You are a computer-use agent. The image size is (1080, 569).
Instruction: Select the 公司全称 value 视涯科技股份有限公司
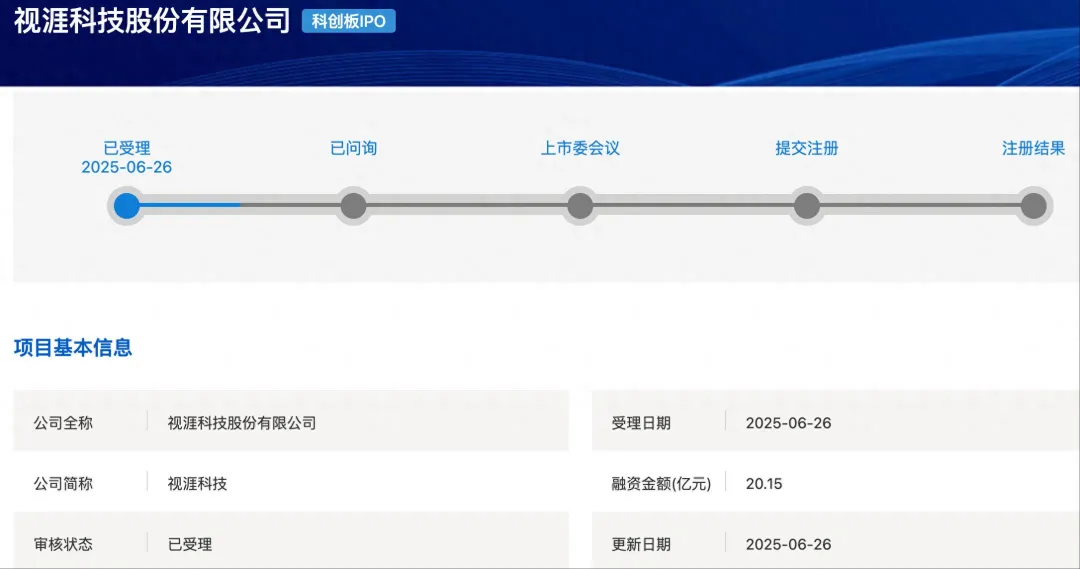pyautogui.click(x=242, y=423)
